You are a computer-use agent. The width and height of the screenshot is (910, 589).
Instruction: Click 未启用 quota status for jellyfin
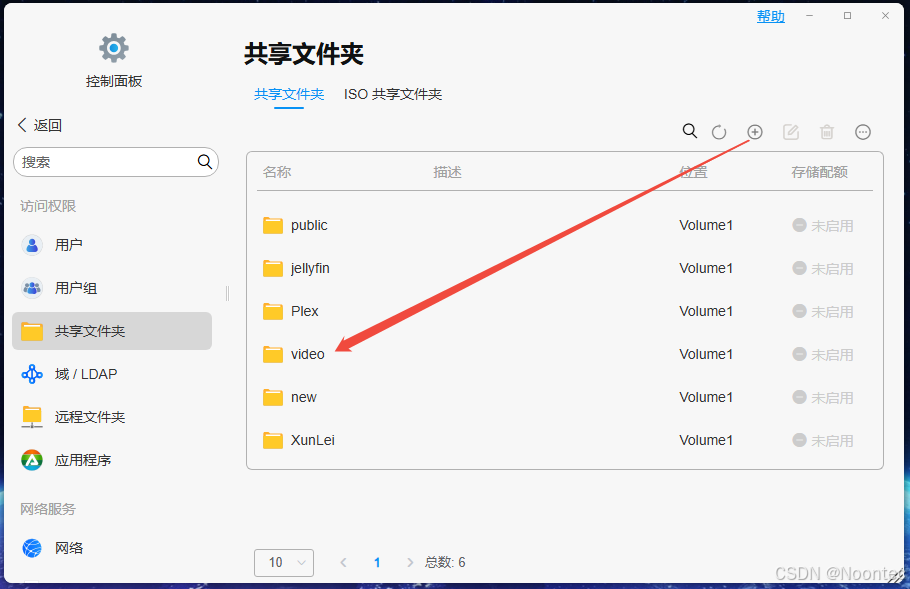click(823, 269)
